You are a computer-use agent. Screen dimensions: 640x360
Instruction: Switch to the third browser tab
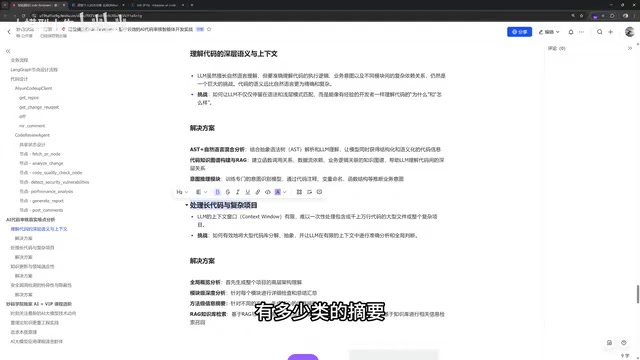point(158,5)
